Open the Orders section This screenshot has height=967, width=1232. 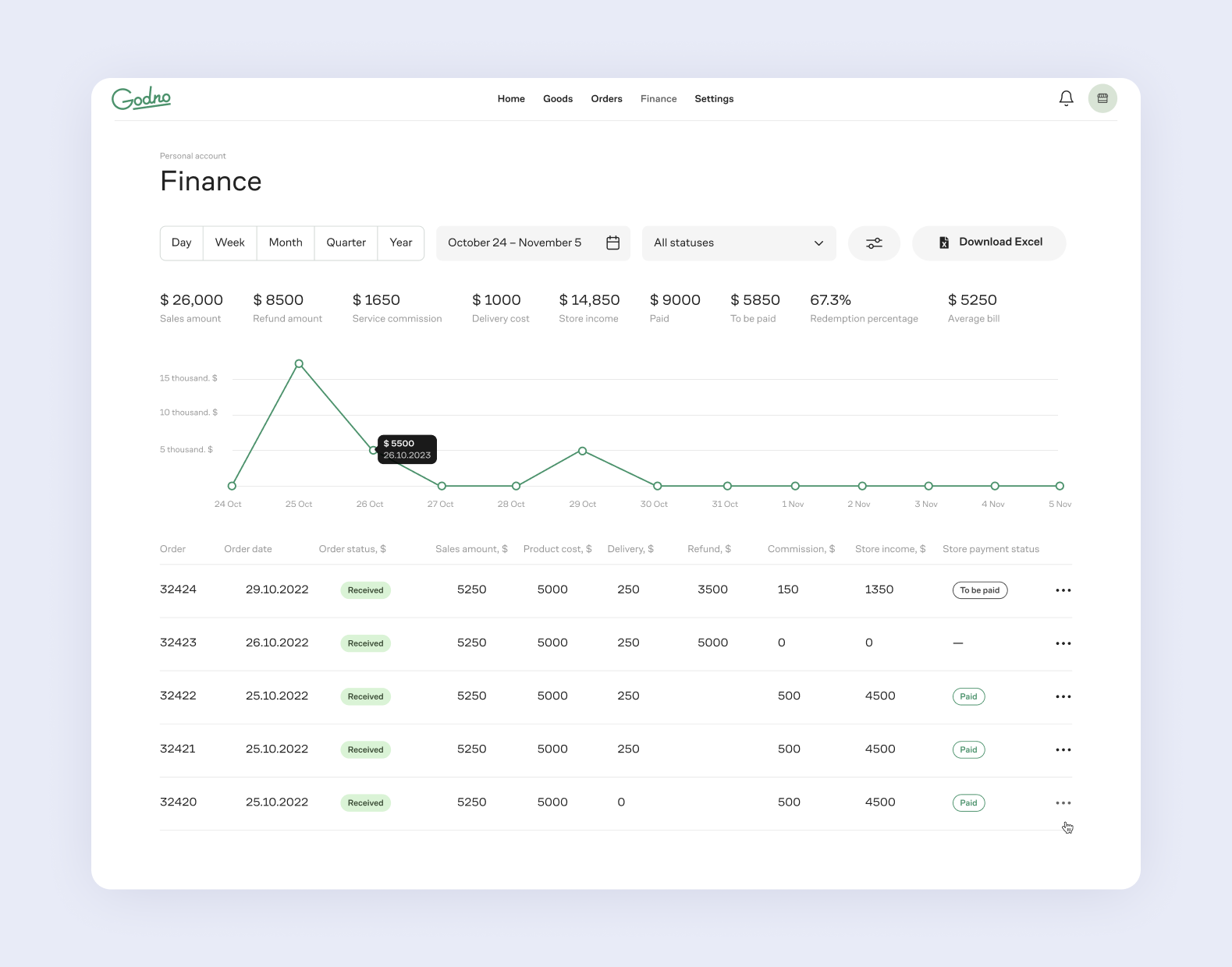tap(606, 99)
